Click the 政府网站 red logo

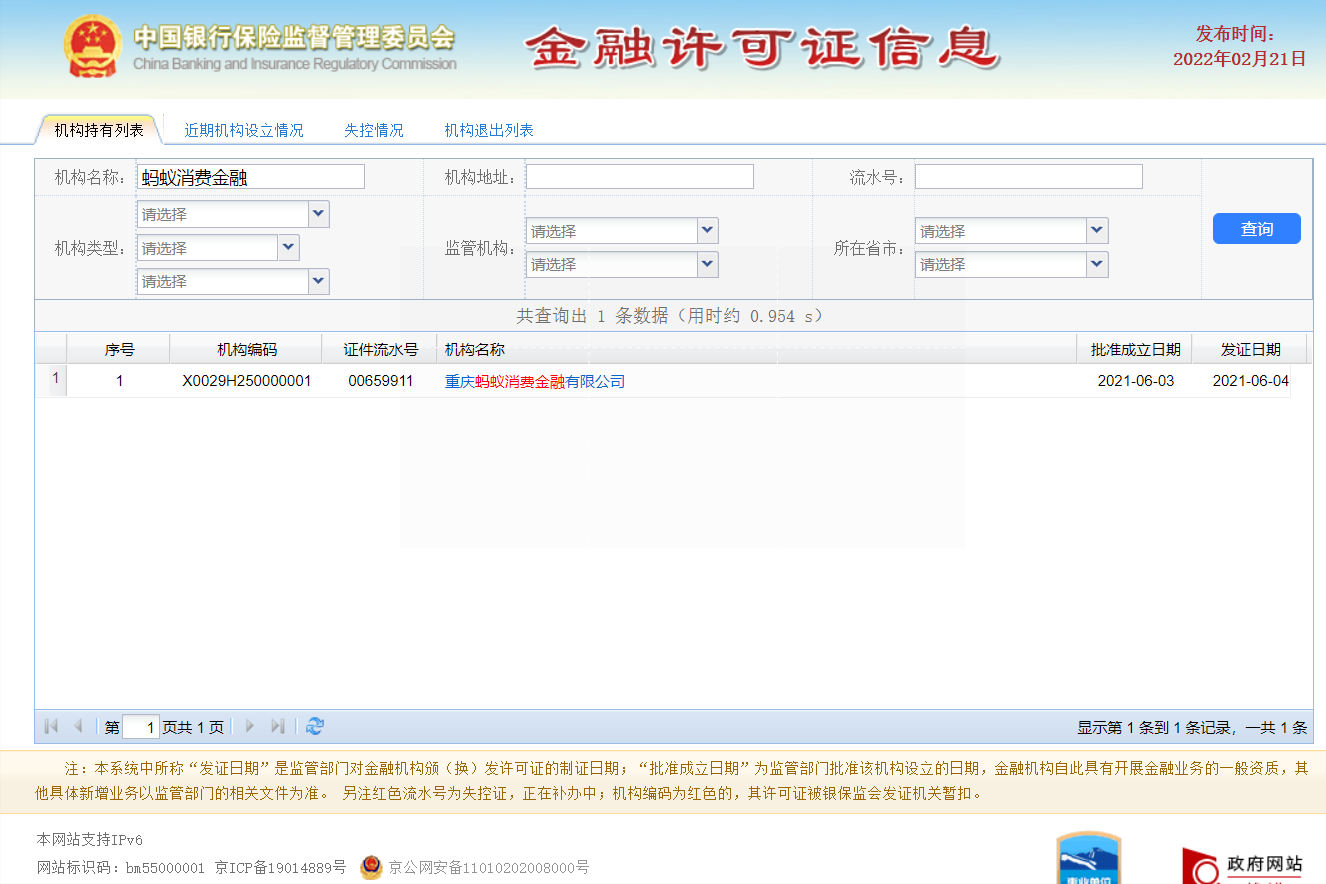click(x=1243, y=866)
